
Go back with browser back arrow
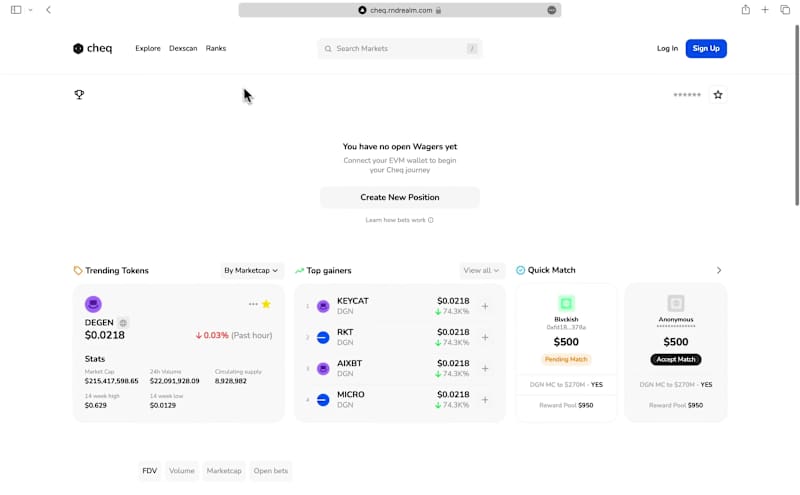[x=48, y=10]
